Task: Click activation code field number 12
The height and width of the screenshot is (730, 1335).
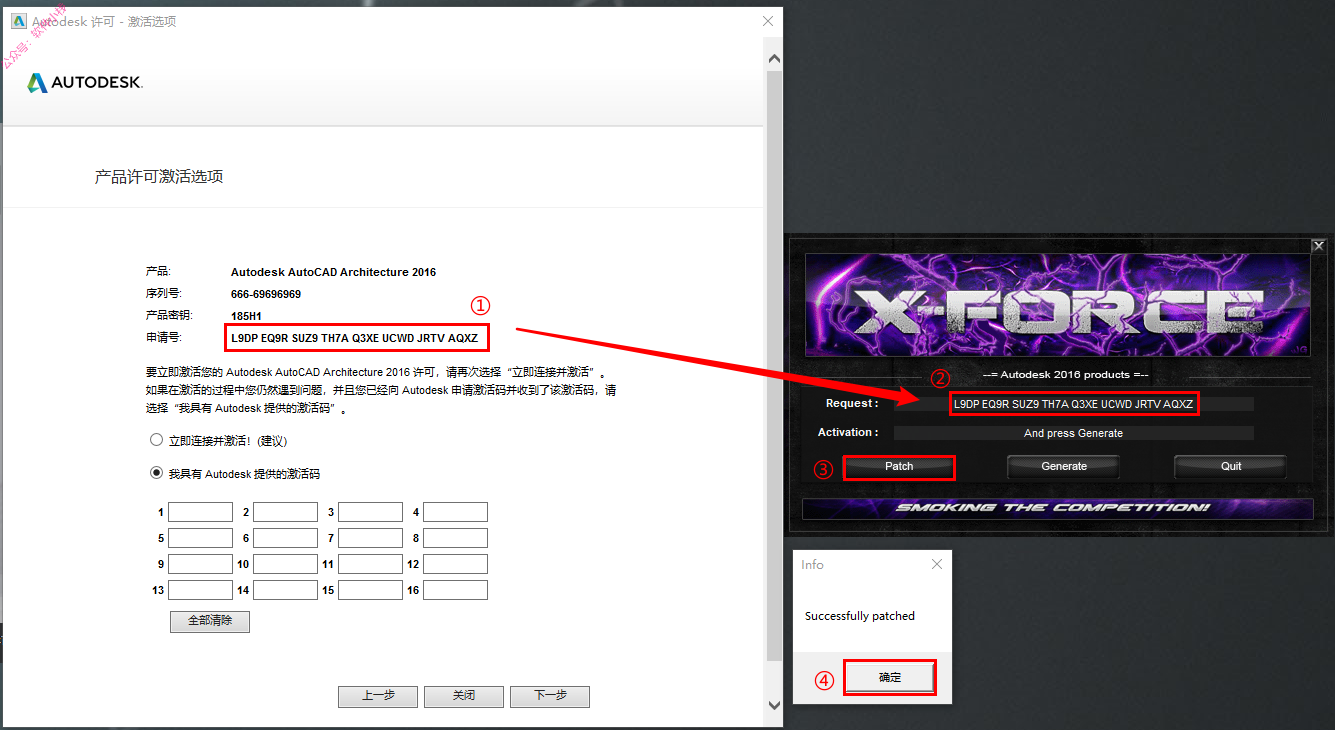Action: pos(455,564)
